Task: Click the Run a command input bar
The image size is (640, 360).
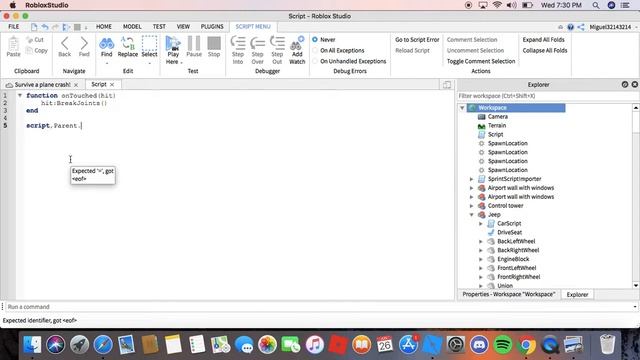Action: pos(320,307)
